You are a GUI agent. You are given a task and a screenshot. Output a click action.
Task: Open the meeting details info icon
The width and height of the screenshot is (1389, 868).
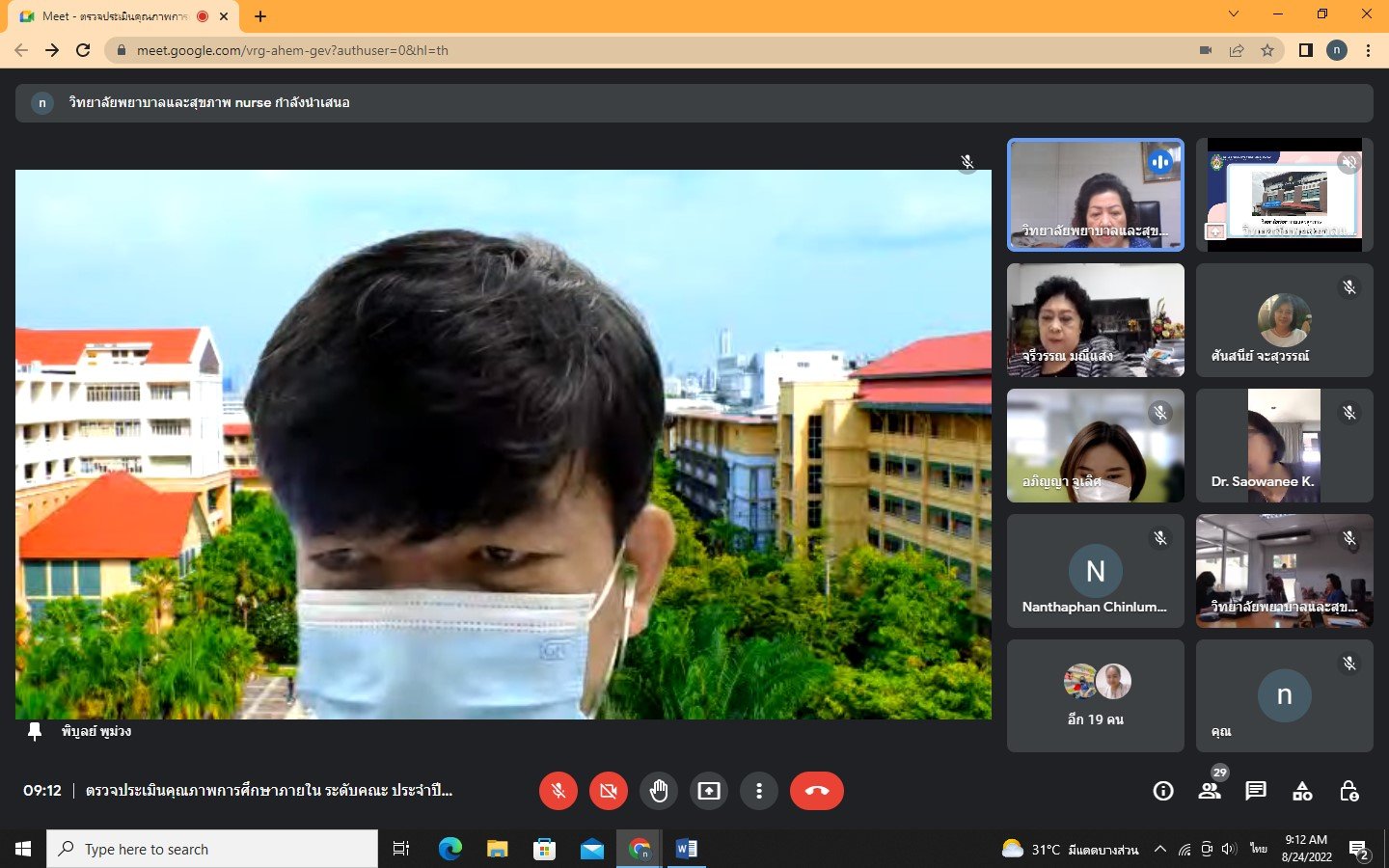(x=1163, y=791)
